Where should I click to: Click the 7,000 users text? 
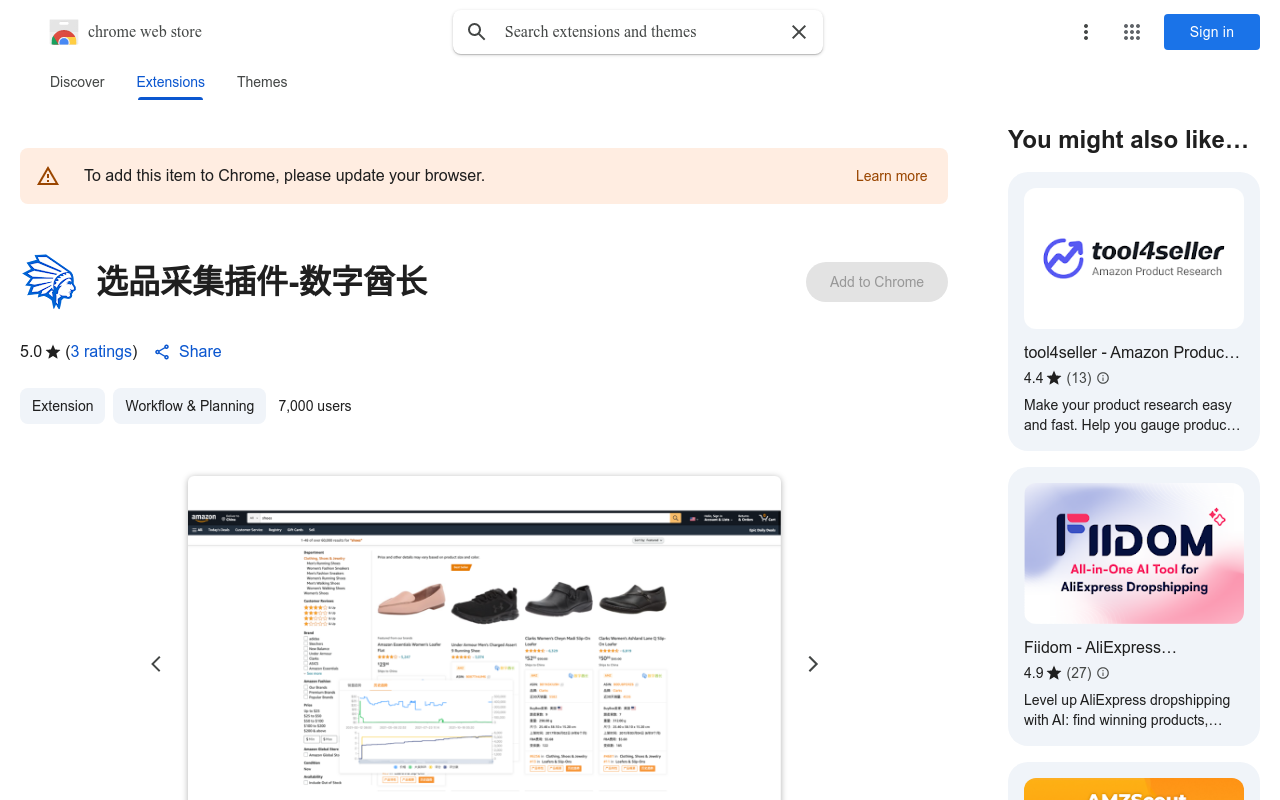pos(315,406)
